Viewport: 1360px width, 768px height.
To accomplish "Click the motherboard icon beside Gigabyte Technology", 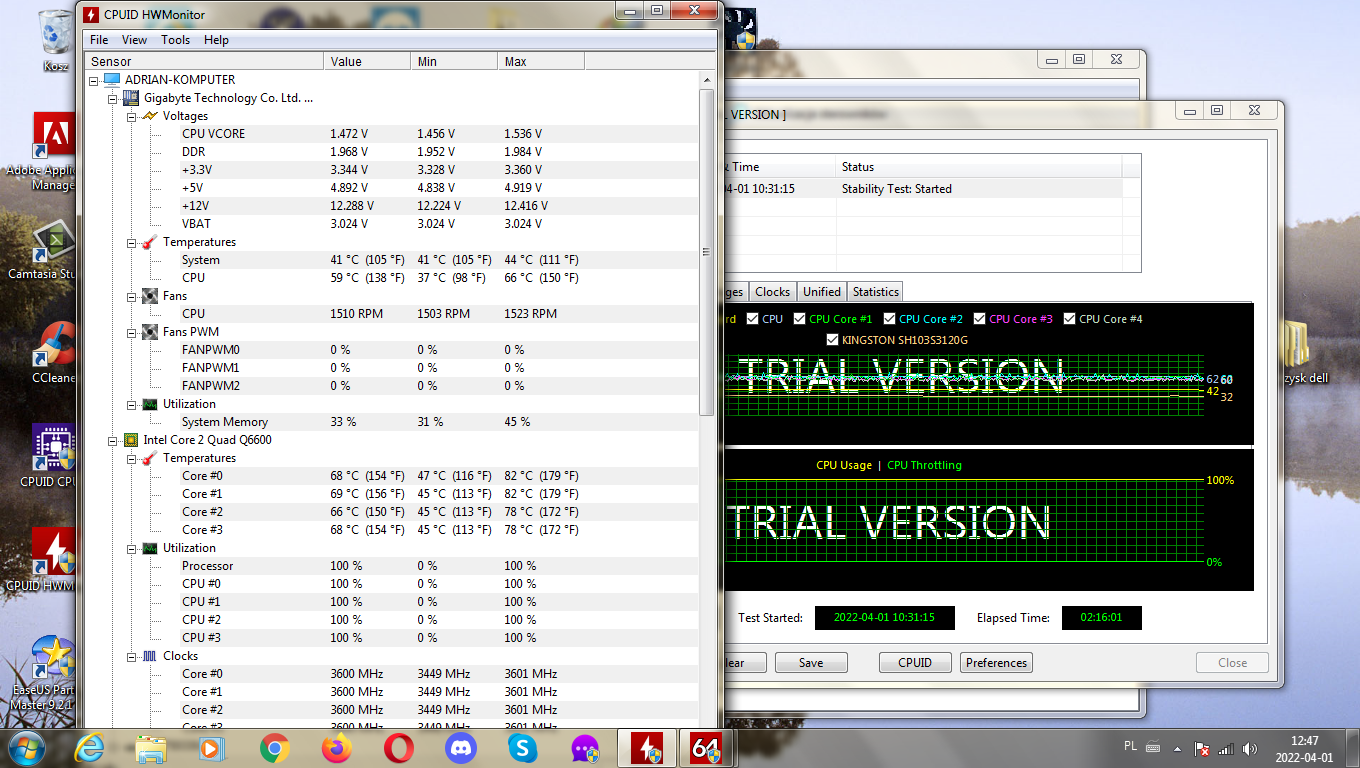I will click(x=130, y=98).
